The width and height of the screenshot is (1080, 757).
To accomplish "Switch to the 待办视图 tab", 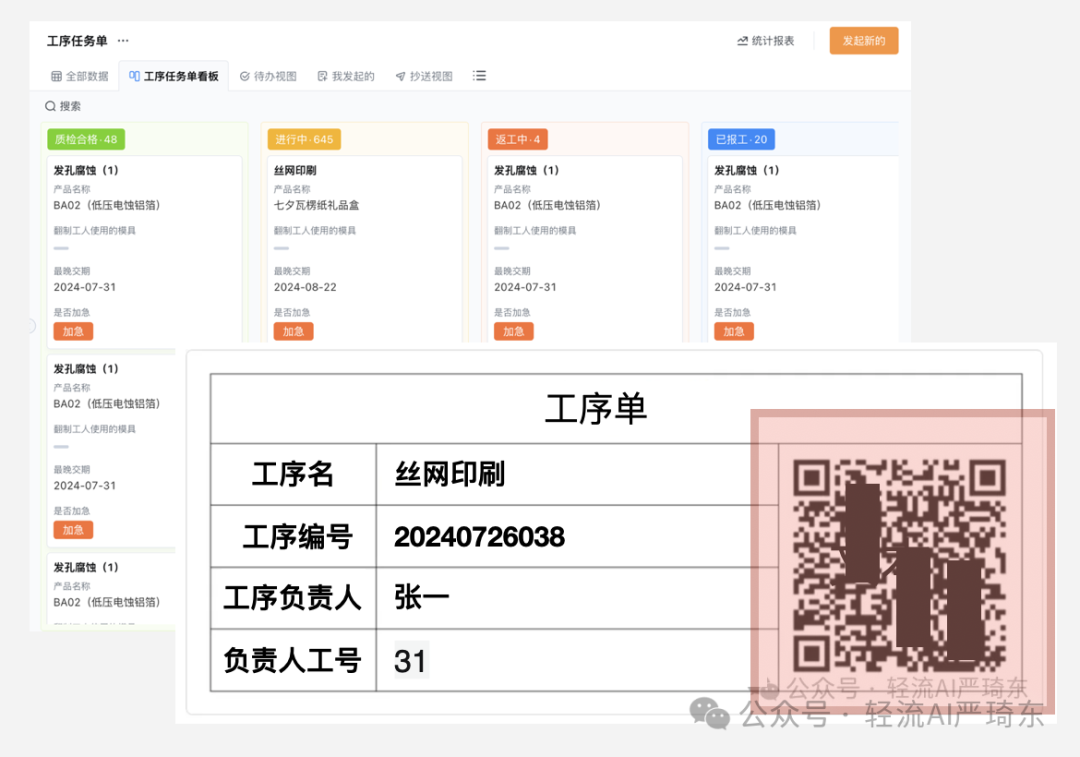I will 275,75.
